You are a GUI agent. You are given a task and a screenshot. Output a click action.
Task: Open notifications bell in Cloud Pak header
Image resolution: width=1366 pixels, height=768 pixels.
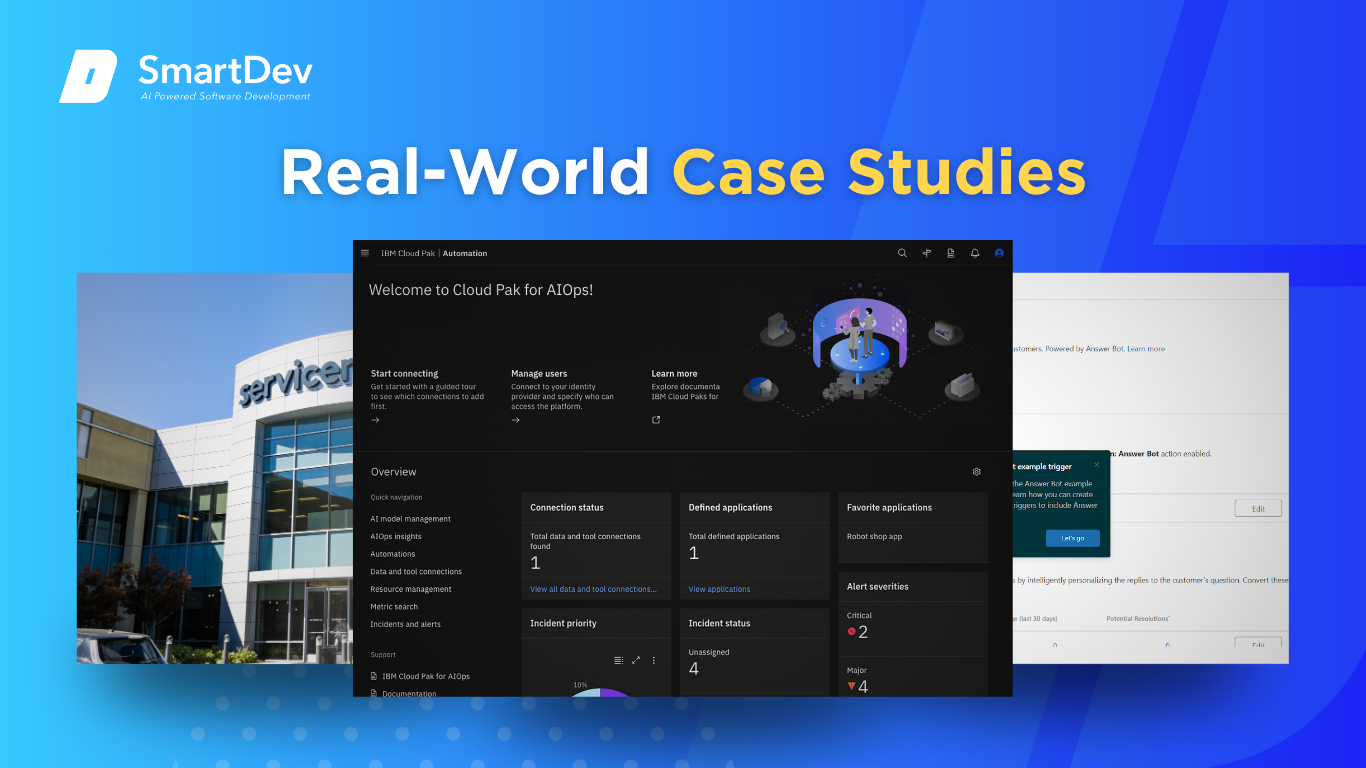pos(975,253)
